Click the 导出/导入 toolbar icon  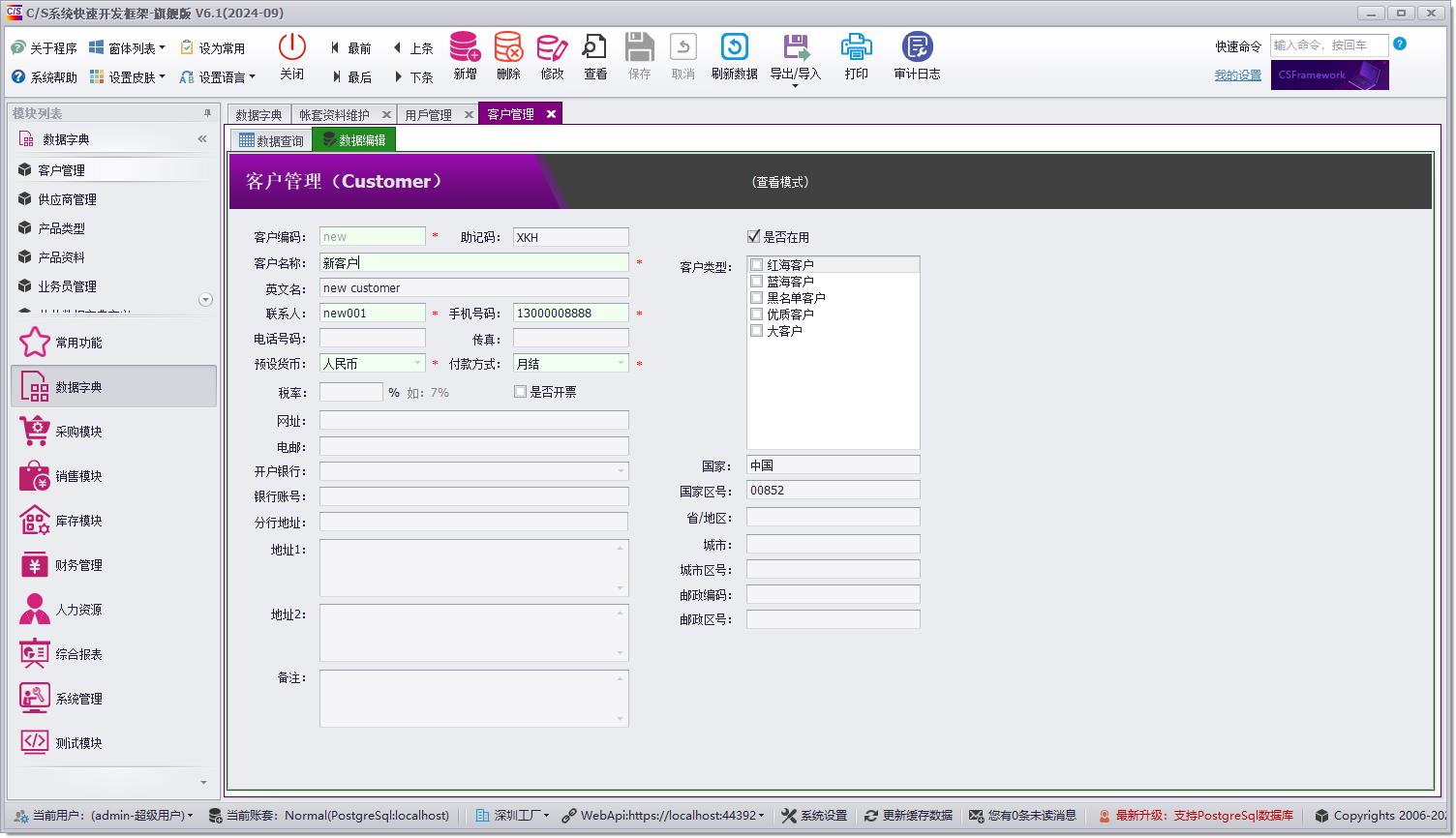[794, 55]
